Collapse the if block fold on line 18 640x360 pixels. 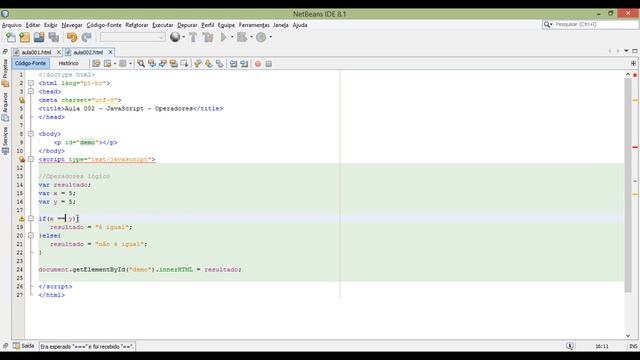point(31,219)
